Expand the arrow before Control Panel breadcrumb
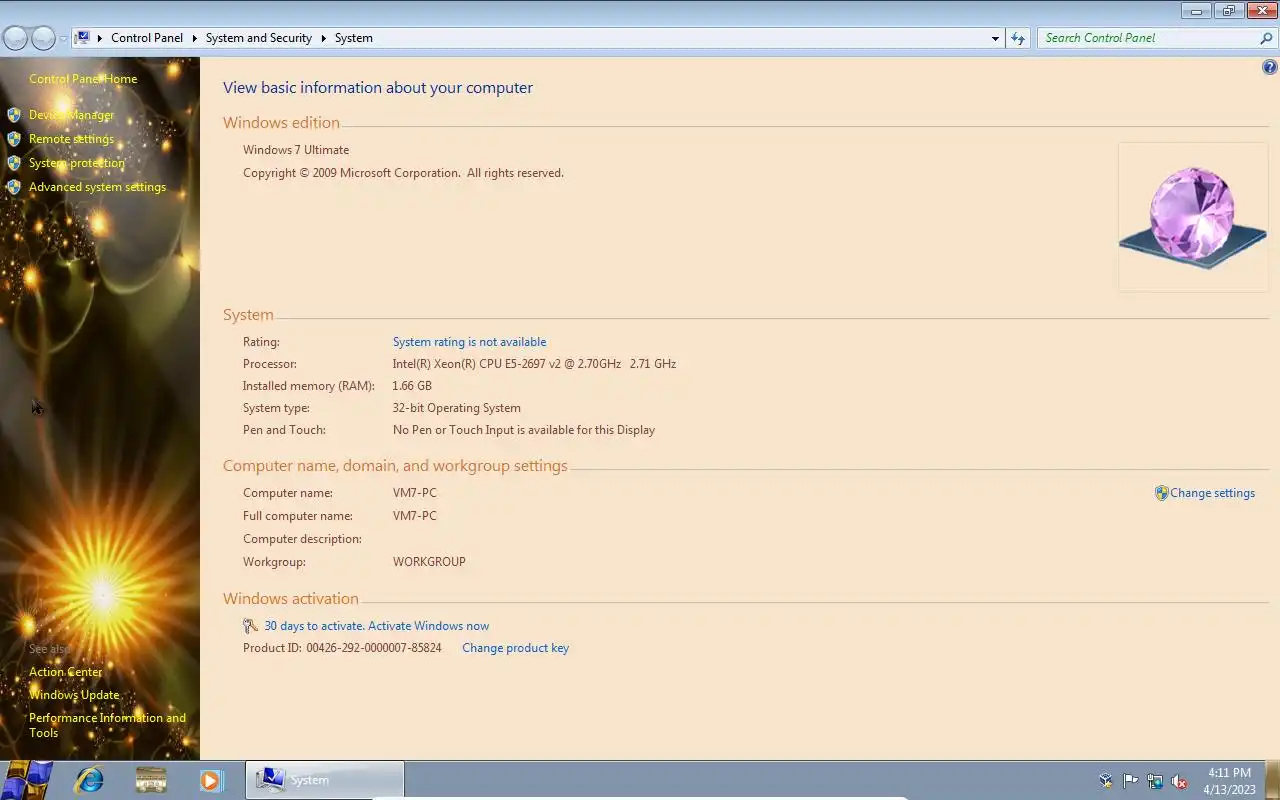This screenshot has height=800, width=1280. coord(100,38)
